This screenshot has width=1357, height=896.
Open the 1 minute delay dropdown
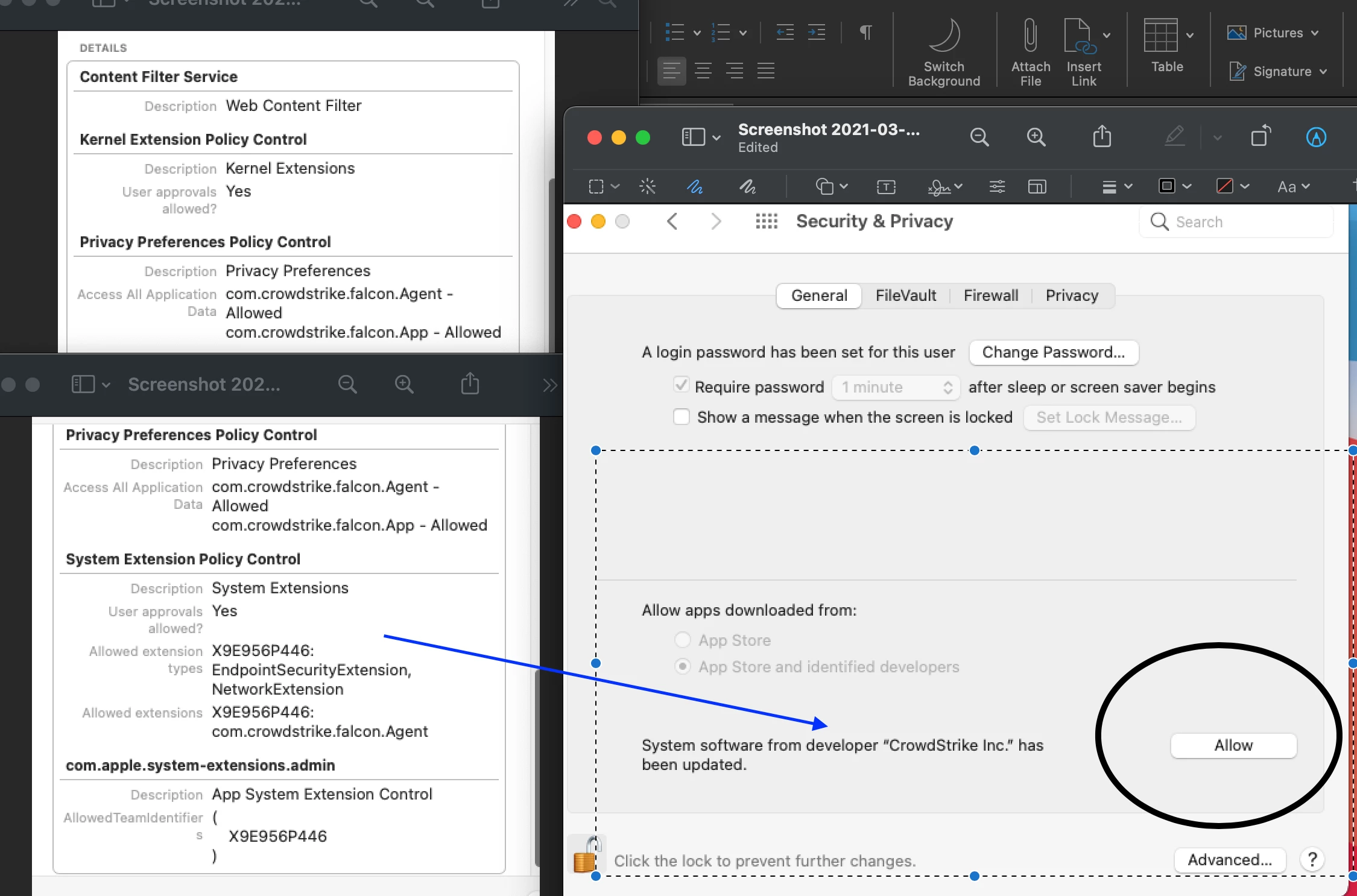point(896,387)
